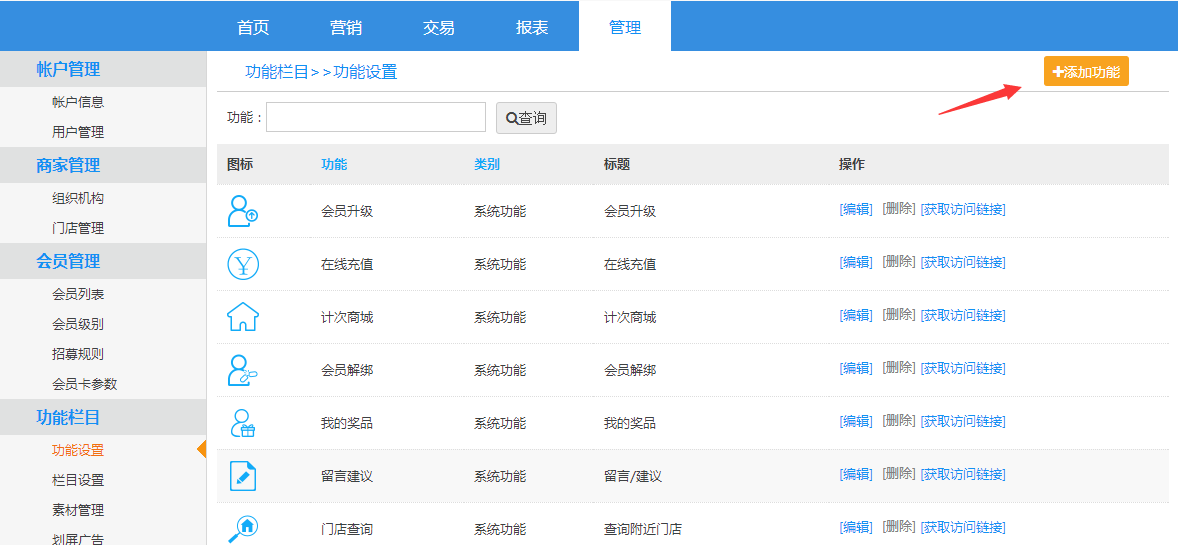Click the 会员解绑 row icon
The width and height of the screenshot is (1178, 545).
click(x=243, y=370)
